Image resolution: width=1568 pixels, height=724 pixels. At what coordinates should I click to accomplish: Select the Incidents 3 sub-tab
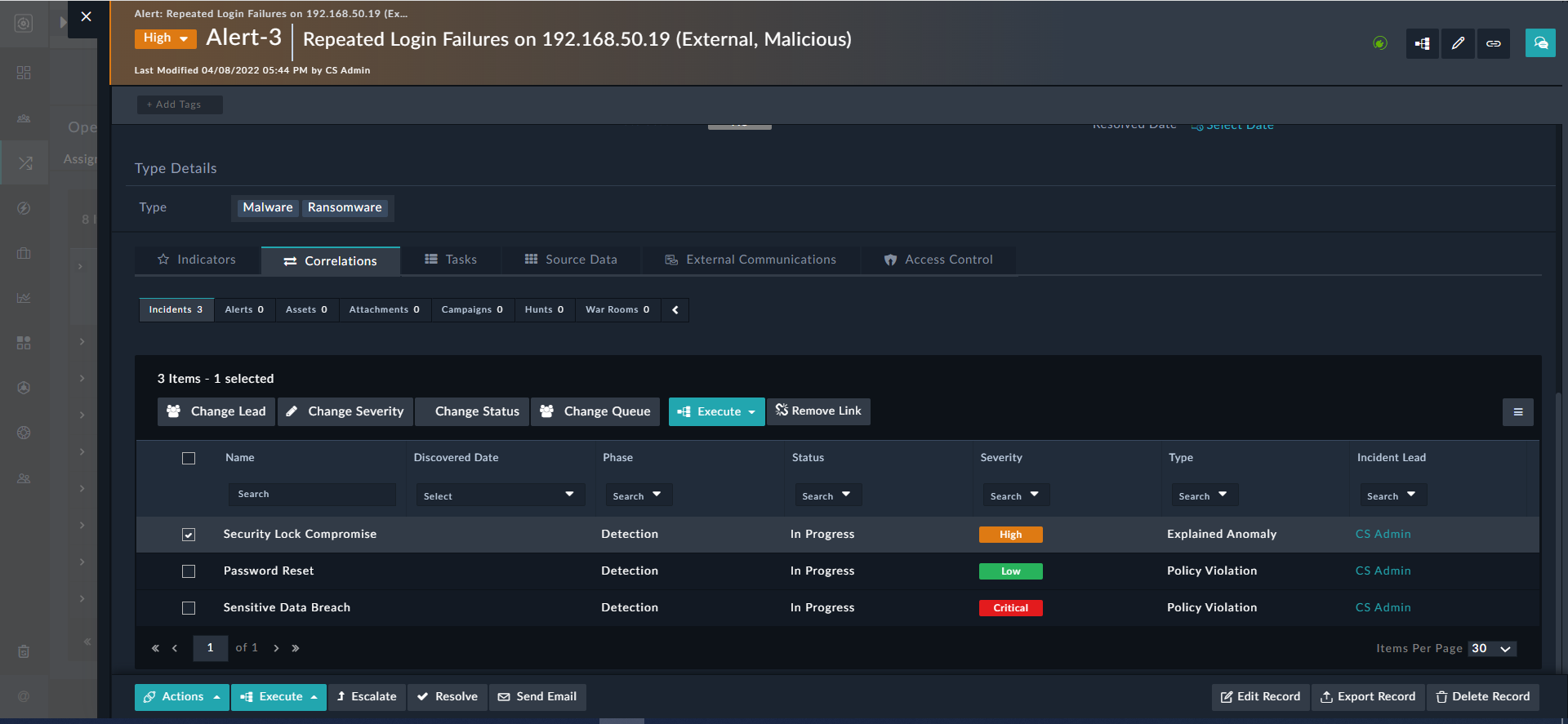(x=176, y=310)
